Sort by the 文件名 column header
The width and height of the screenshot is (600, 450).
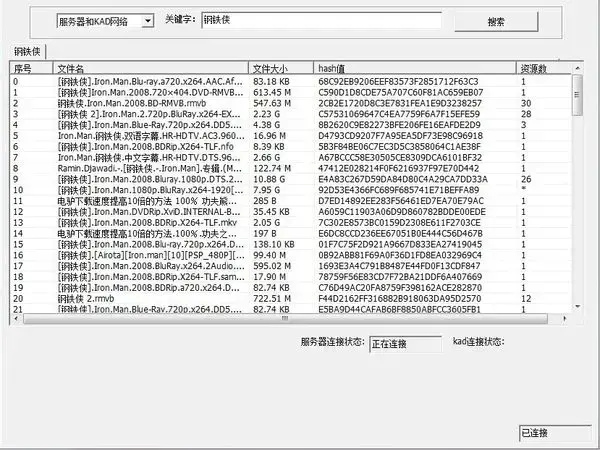pos(150,68)
